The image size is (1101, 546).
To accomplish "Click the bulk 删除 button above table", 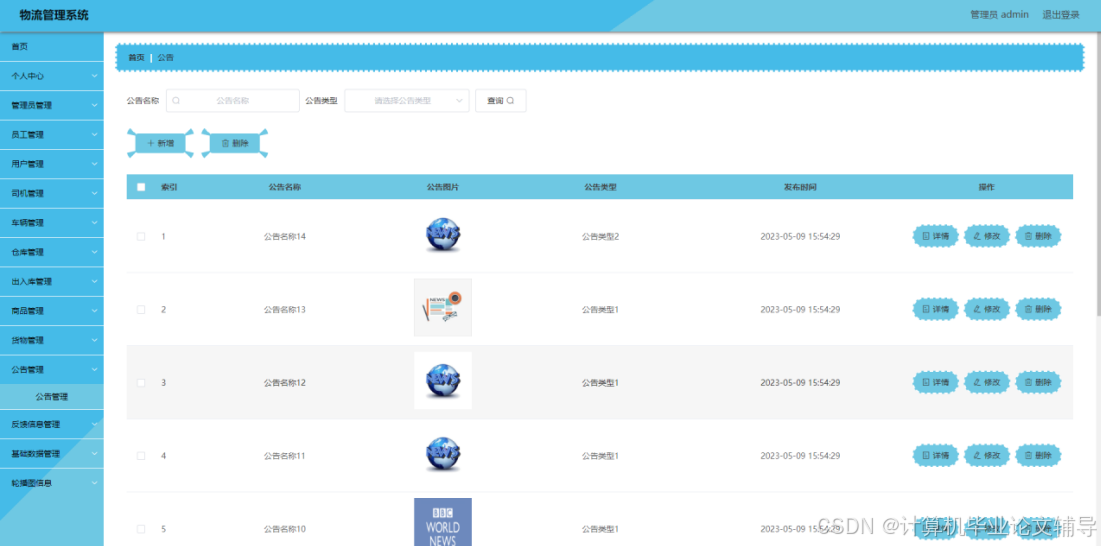I will coord(235,143).
